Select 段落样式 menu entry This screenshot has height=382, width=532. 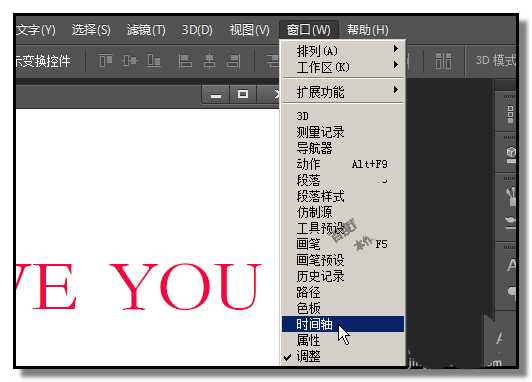click(343, 196)
